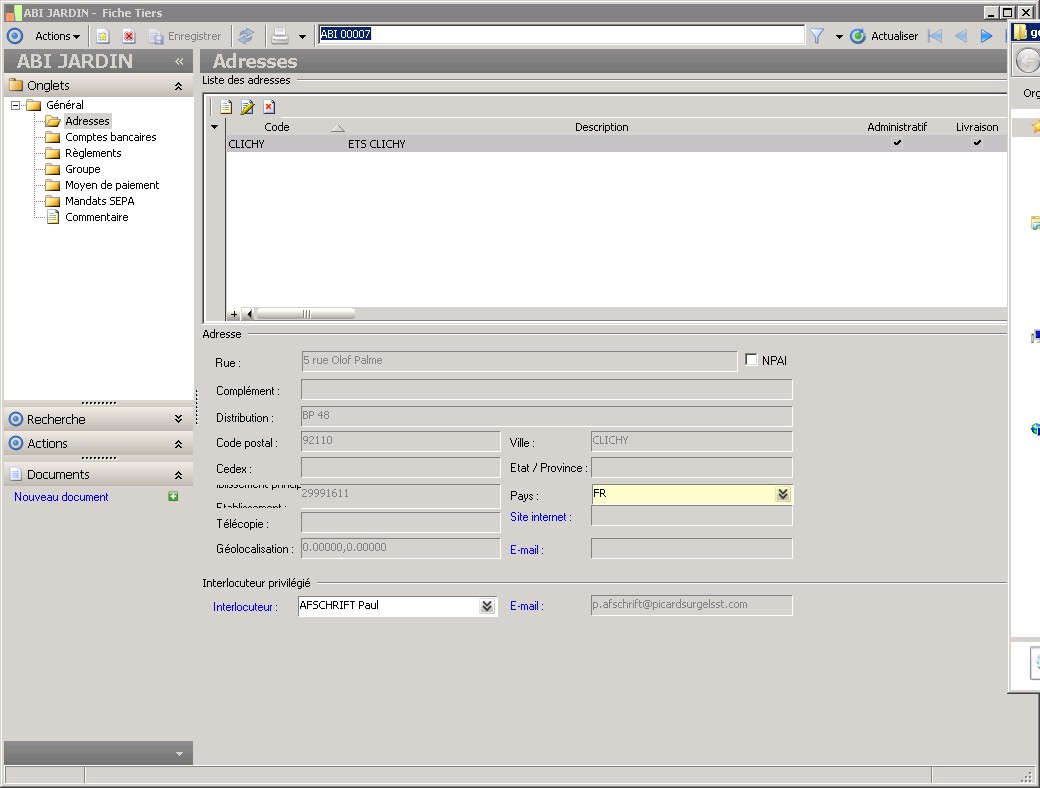Toggle Administratif checkbox for CLICHY row
Image resolution: width=1040 pixels, height=788 pixels.
(897, 144)
